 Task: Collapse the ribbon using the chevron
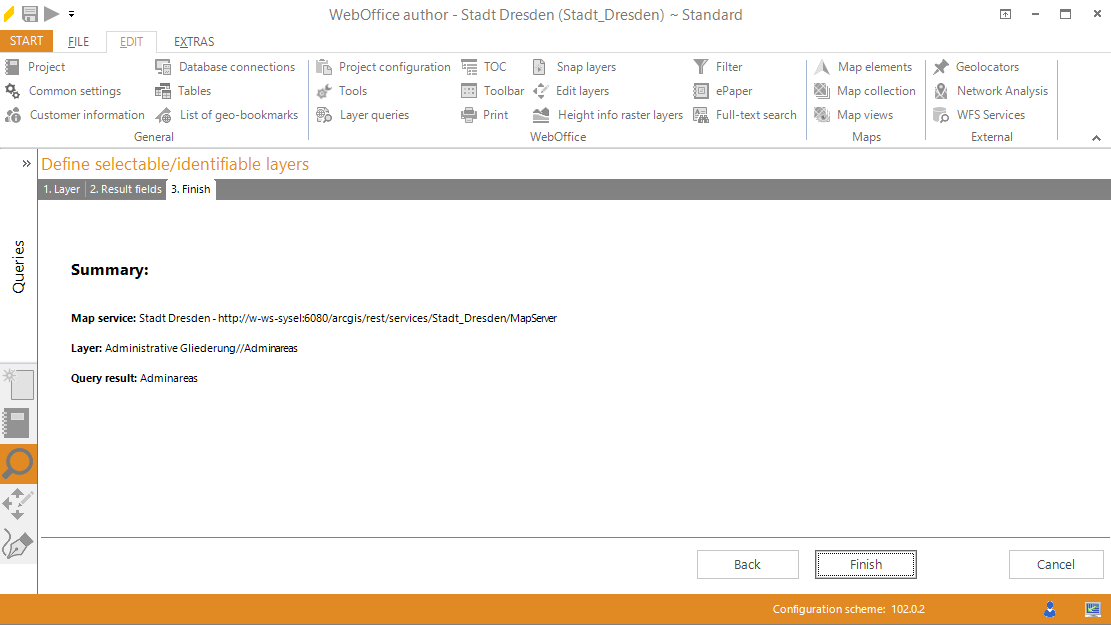[1096, 136]
